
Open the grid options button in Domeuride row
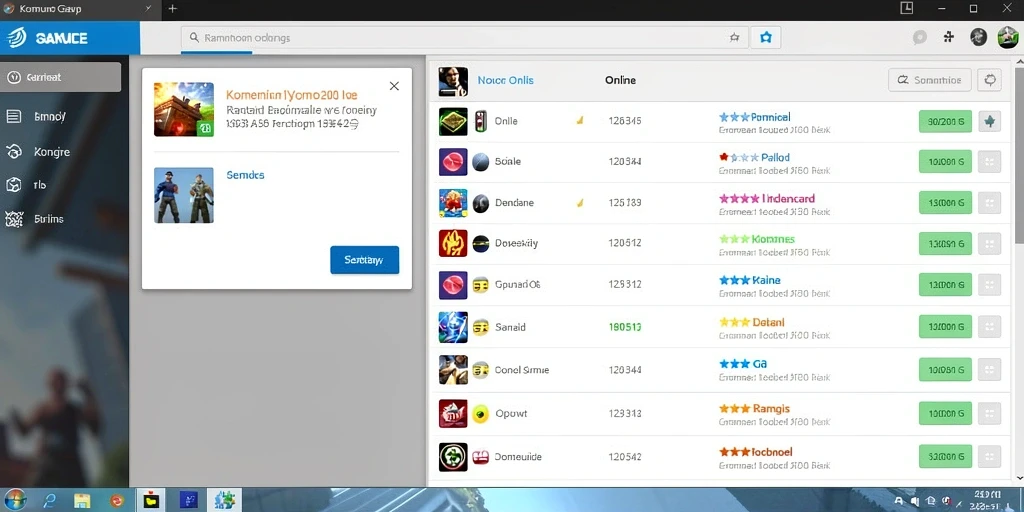[989, 456]
